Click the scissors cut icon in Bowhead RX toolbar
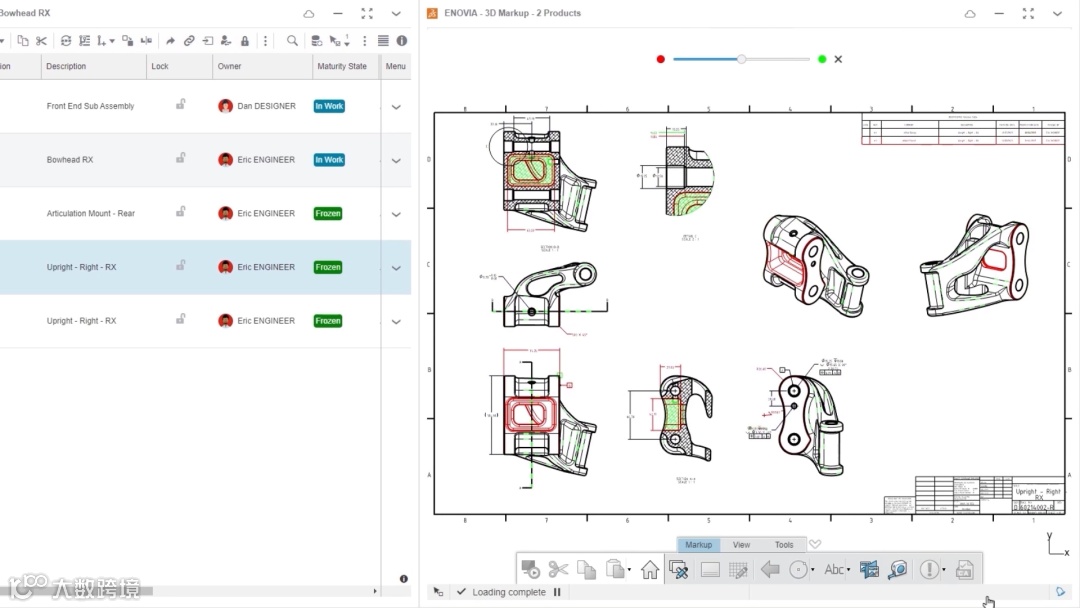Image resolution: width=1080 pixels, height=608 pixels. point(41,41)
